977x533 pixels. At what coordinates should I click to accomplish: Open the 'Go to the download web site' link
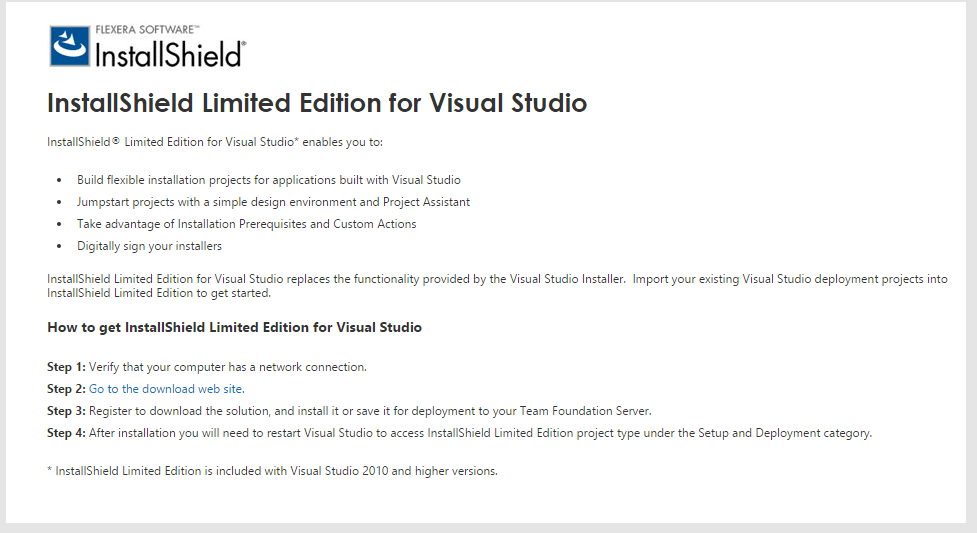[x=166, y=389]
